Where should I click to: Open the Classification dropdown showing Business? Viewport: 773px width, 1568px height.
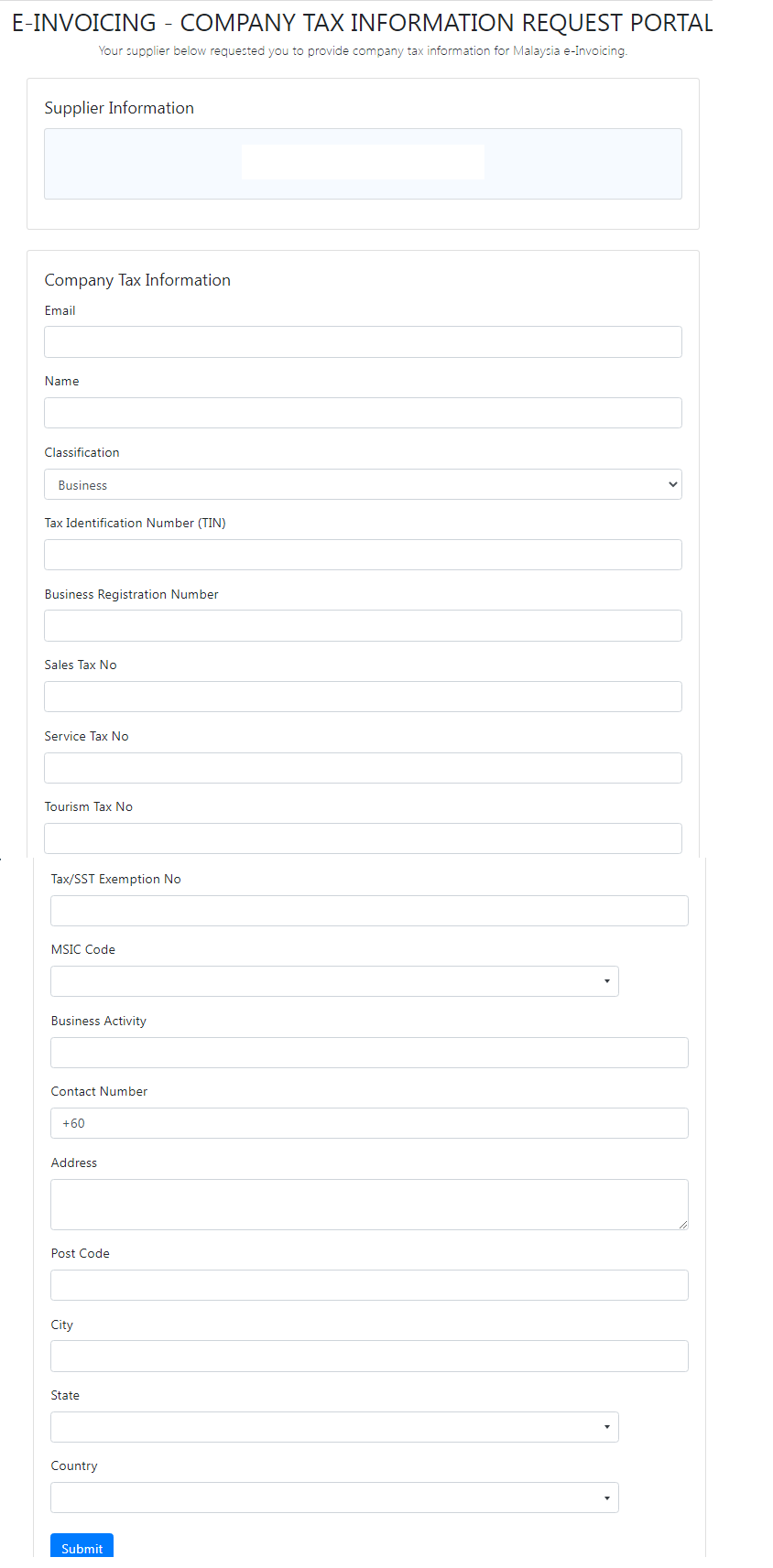tap(363, 484)
